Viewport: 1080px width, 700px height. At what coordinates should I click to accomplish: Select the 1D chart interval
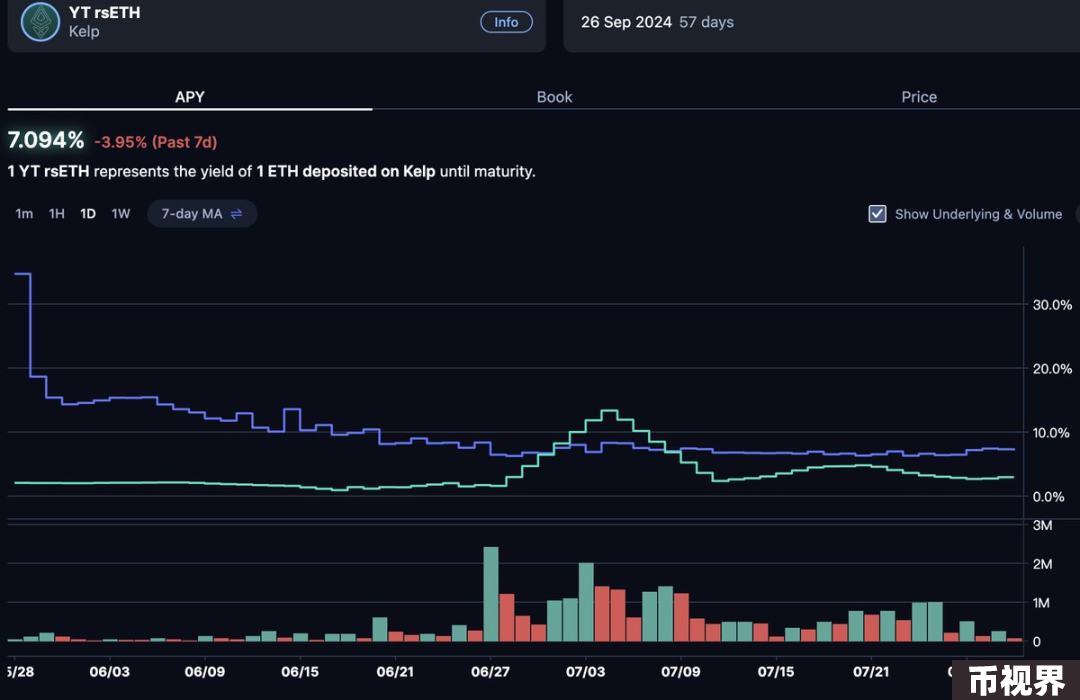pos(87,214)
